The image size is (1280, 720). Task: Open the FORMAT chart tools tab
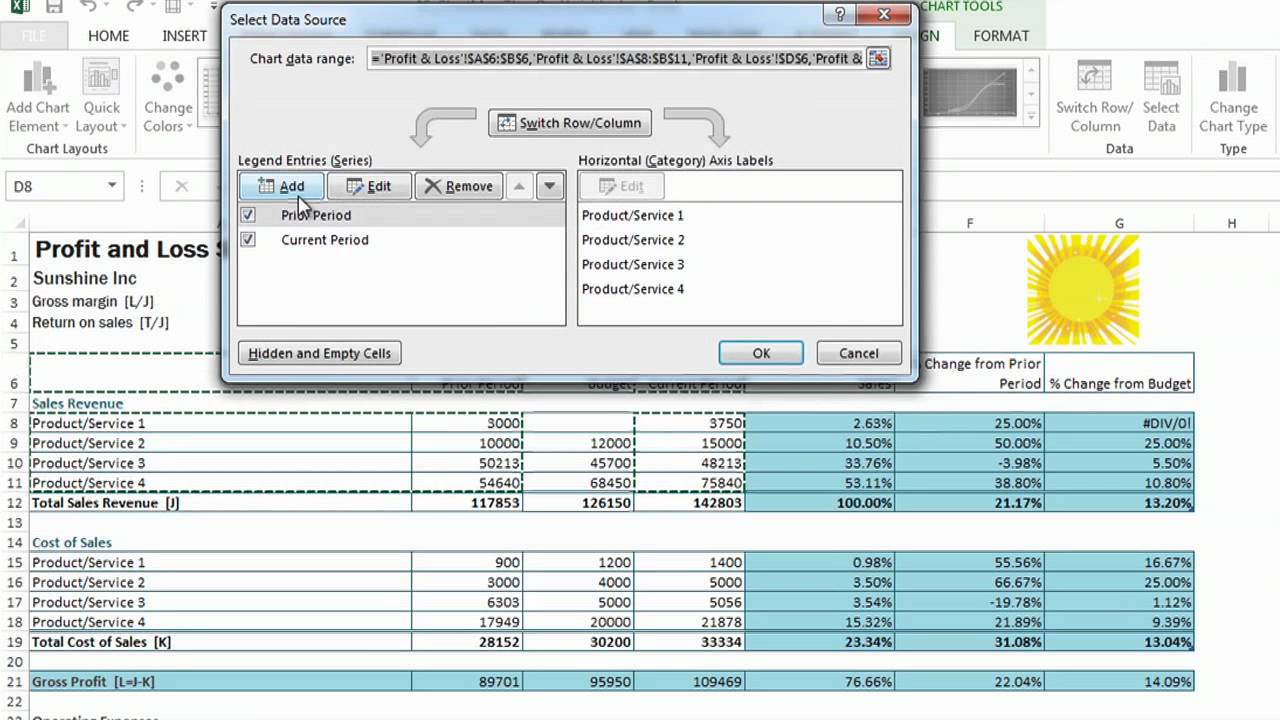1001,36
